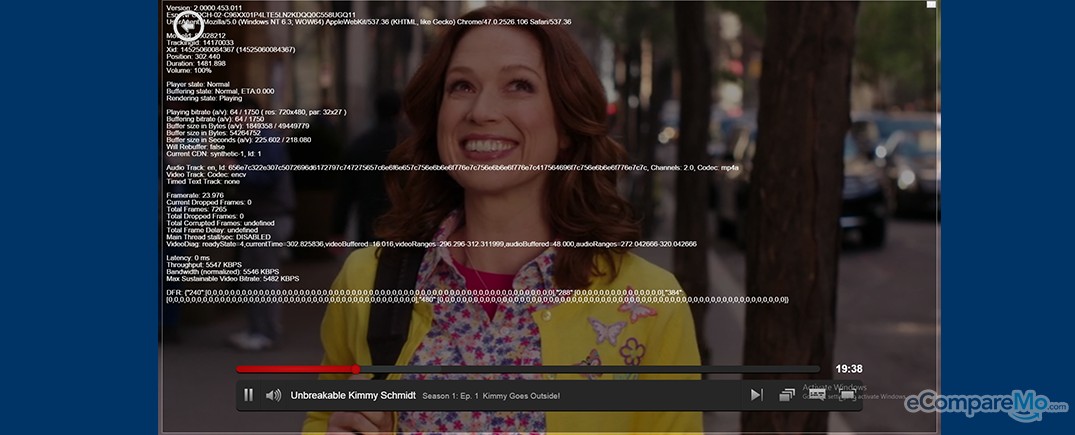The image size is (1075, 435).
Task: Select the 'Xid' identifier line
Action: pyautogui.click(x=230, y=49)
